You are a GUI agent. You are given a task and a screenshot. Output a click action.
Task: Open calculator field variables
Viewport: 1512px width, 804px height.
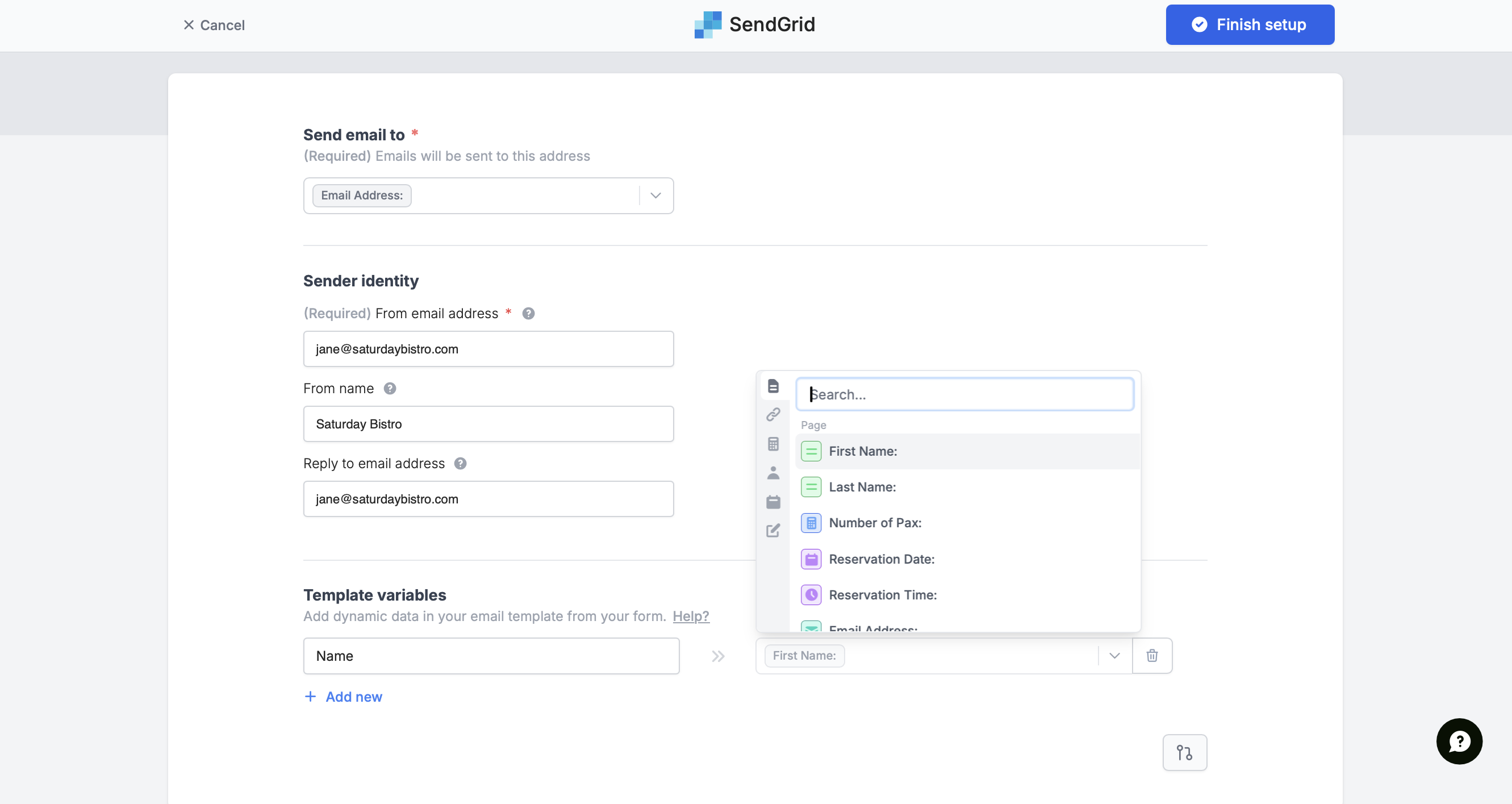click(x=774, y=444)
